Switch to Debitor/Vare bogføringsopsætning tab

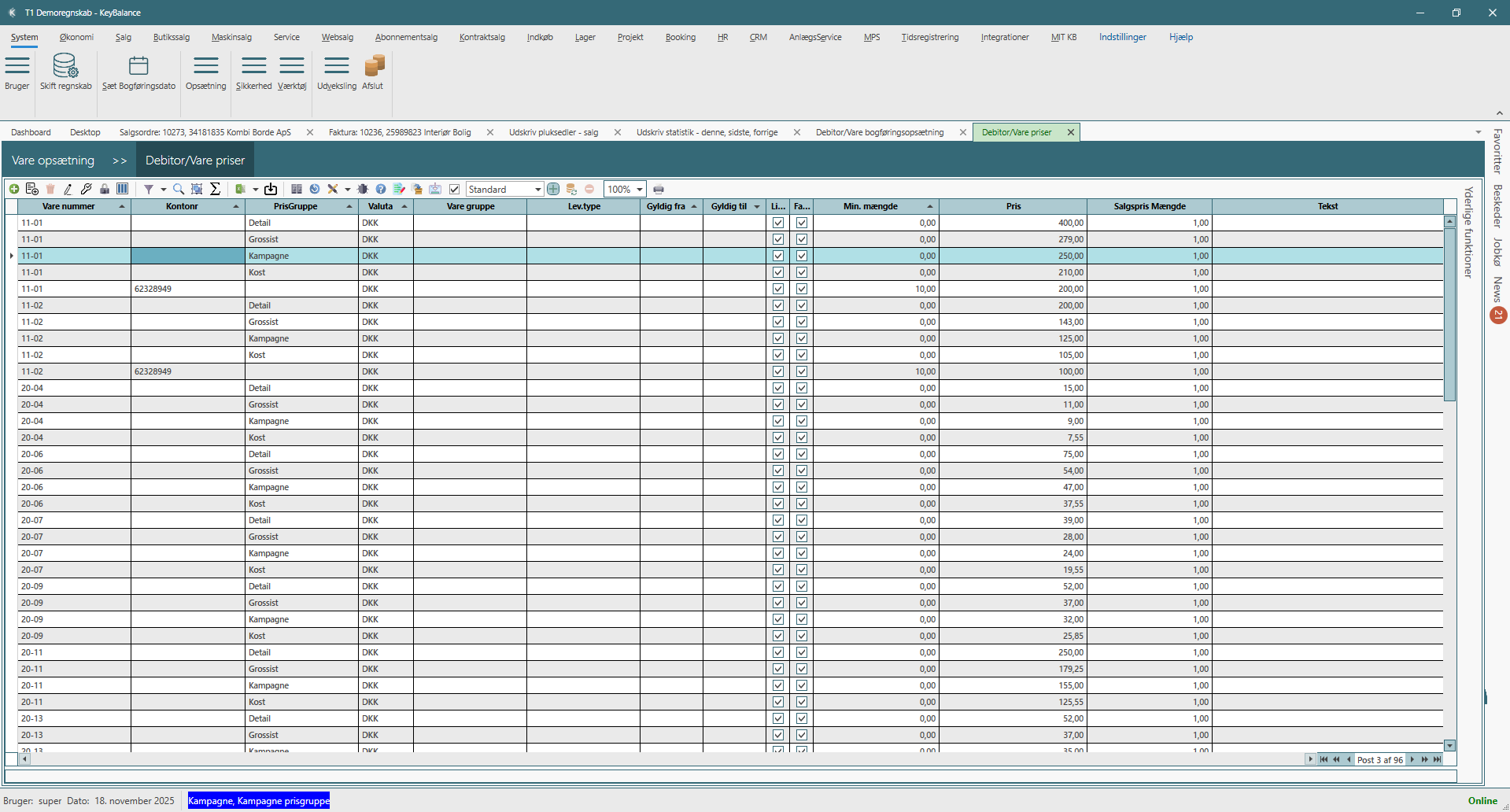(x=879, y=132)
